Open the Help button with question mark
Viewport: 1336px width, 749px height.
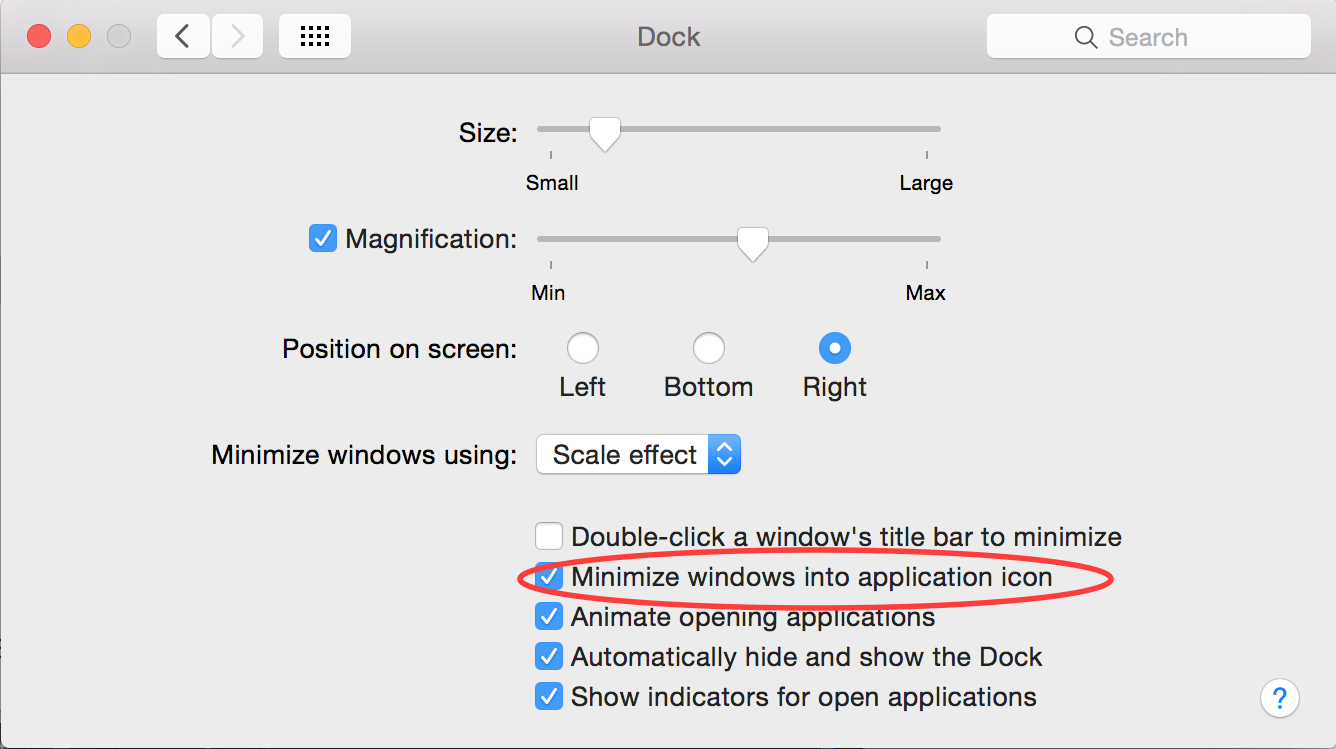[x=1280, y=698]
